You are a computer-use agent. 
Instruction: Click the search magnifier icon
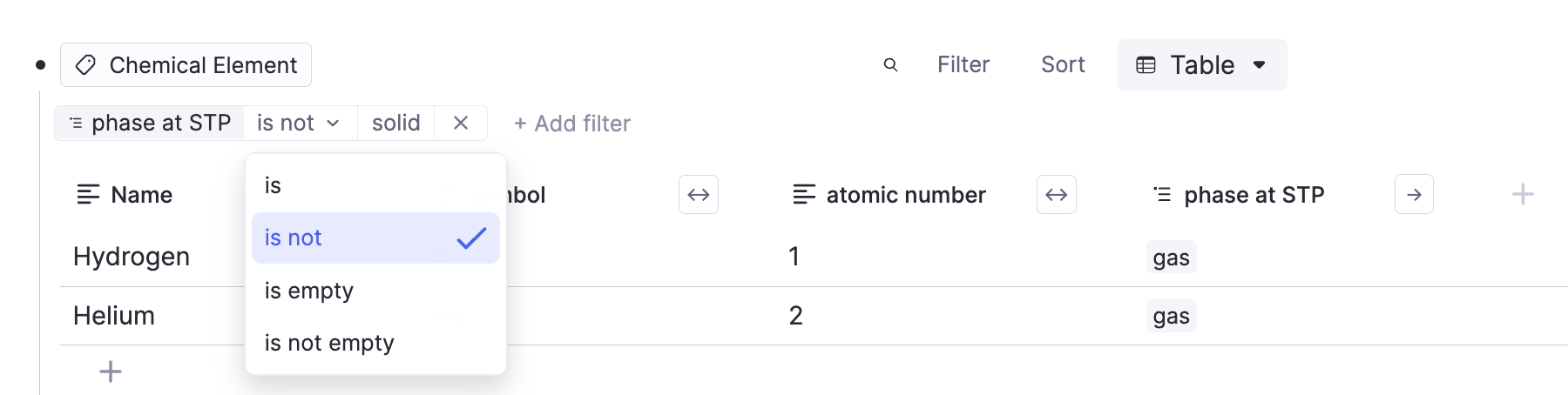click(890, 65)
